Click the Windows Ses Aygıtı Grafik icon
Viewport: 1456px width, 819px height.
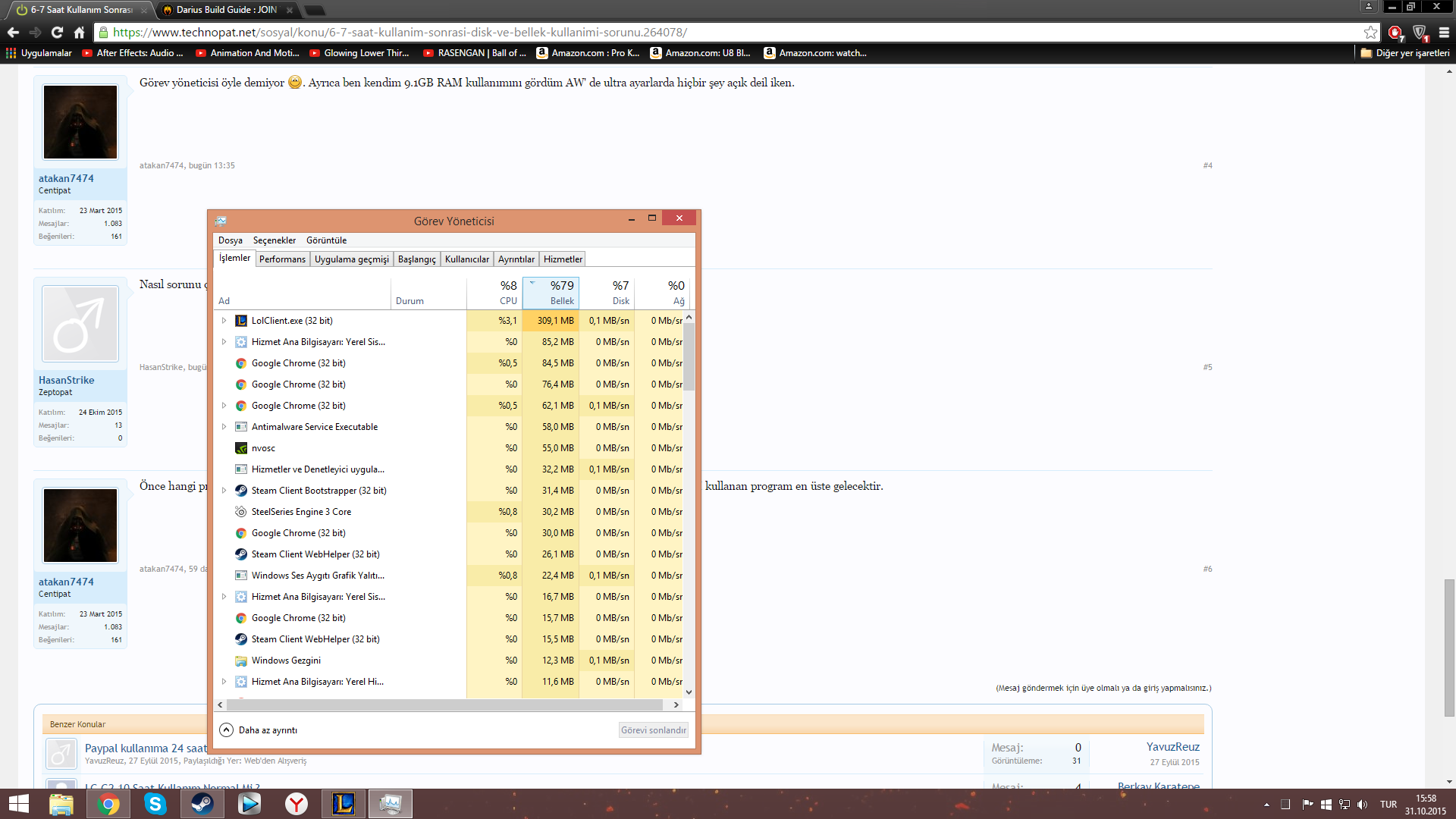241,576
